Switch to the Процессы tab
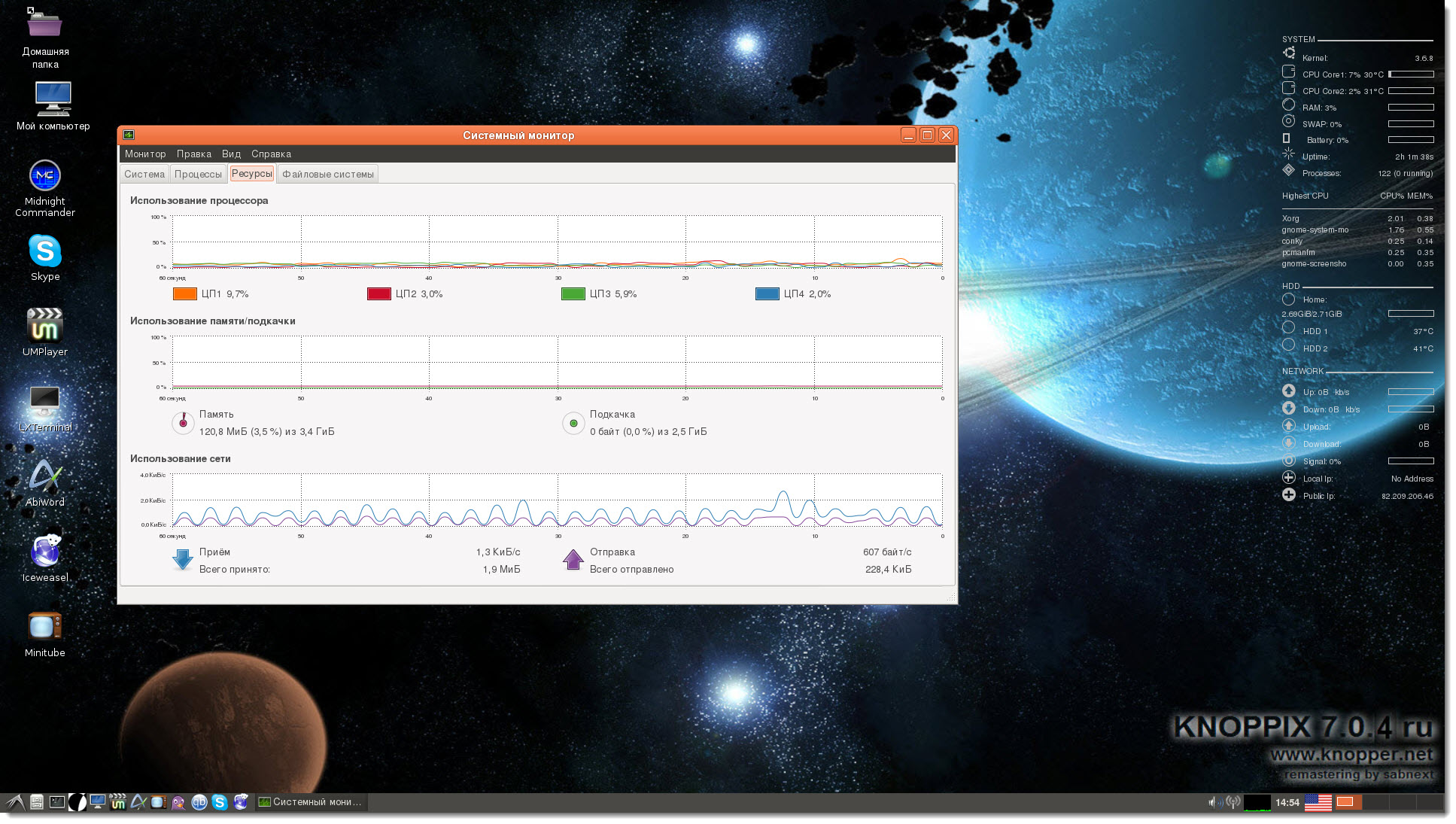1456x824 pixels. (198, 175)
